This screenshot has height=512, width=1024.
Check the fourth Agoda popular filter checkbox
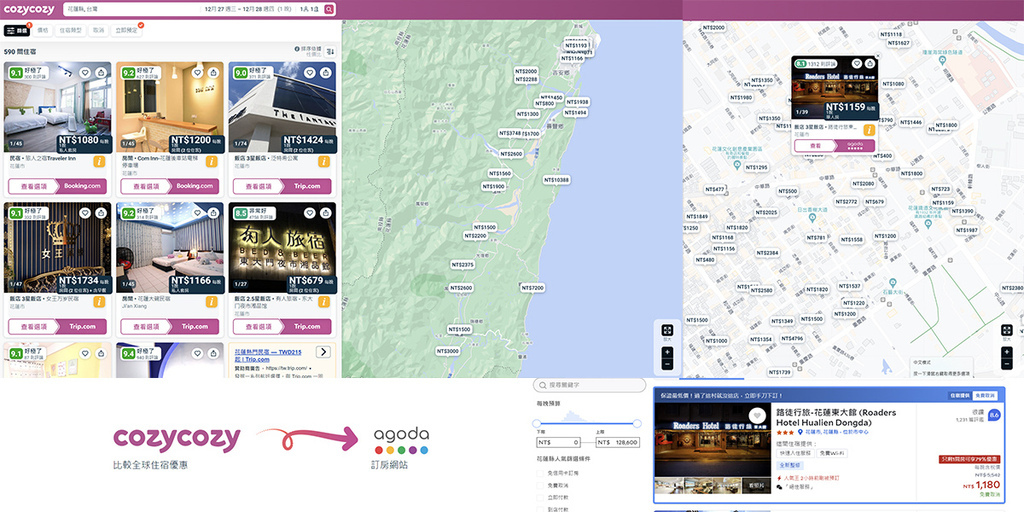(539, 508)
